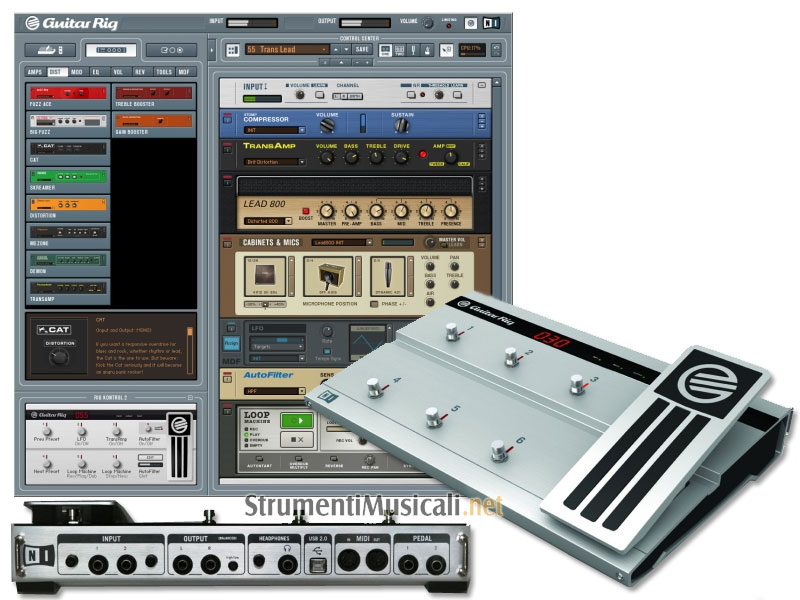This screenshot has width=800, height=600.
Task: Open the REV components tab
Action: click(141, 72)
